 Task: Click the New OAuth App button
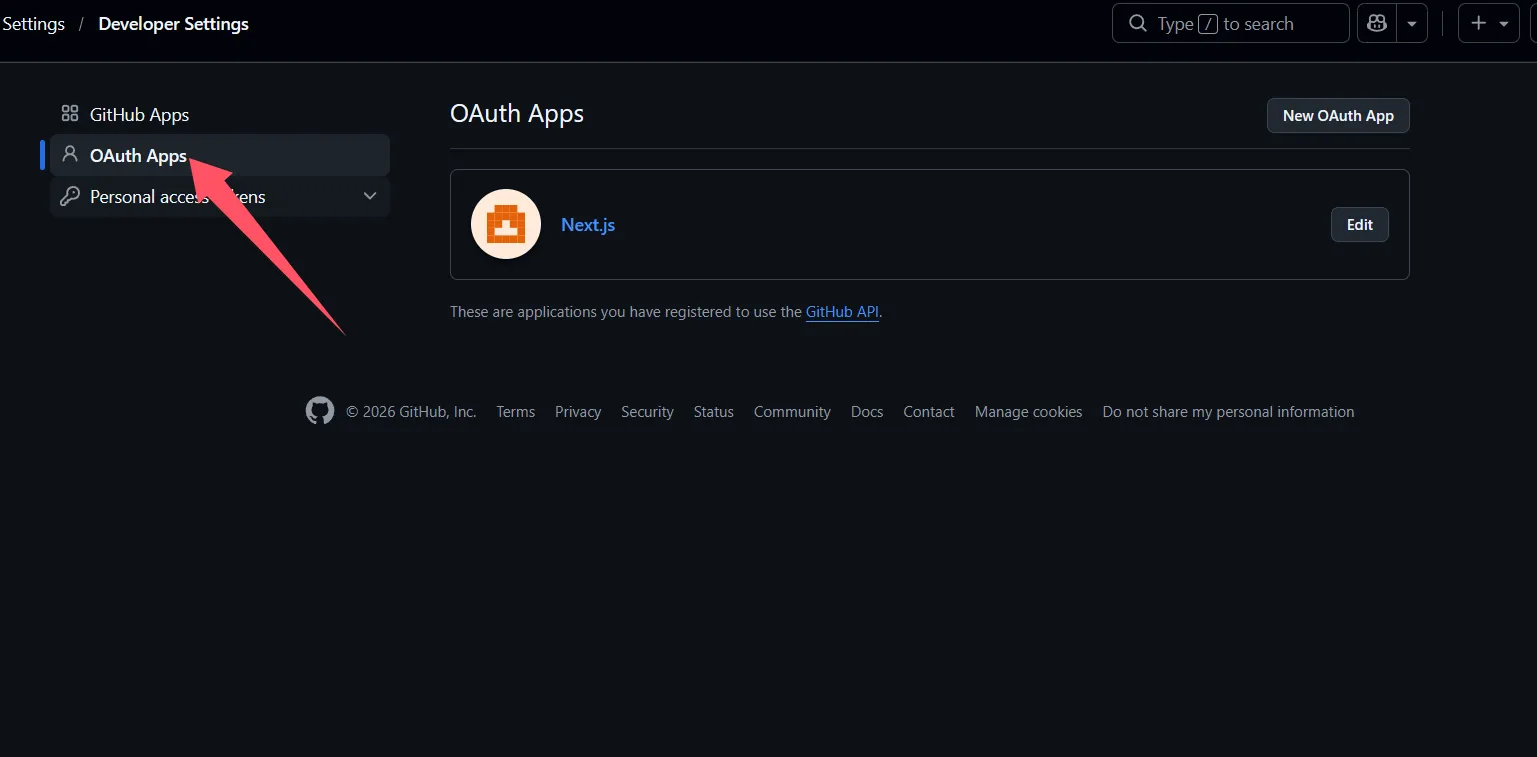(1338, 115)
